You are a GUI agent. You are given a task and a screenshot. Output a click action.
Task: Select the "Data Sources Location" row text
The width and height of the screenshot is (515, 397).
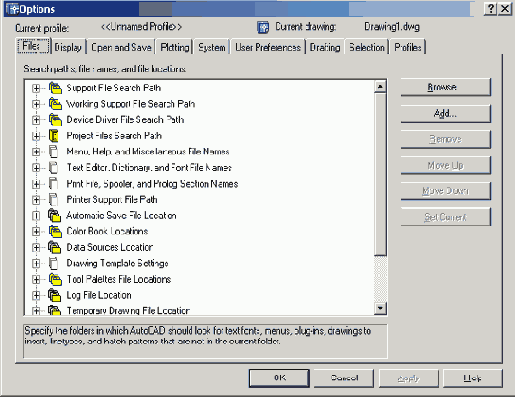tap(110, 247)
